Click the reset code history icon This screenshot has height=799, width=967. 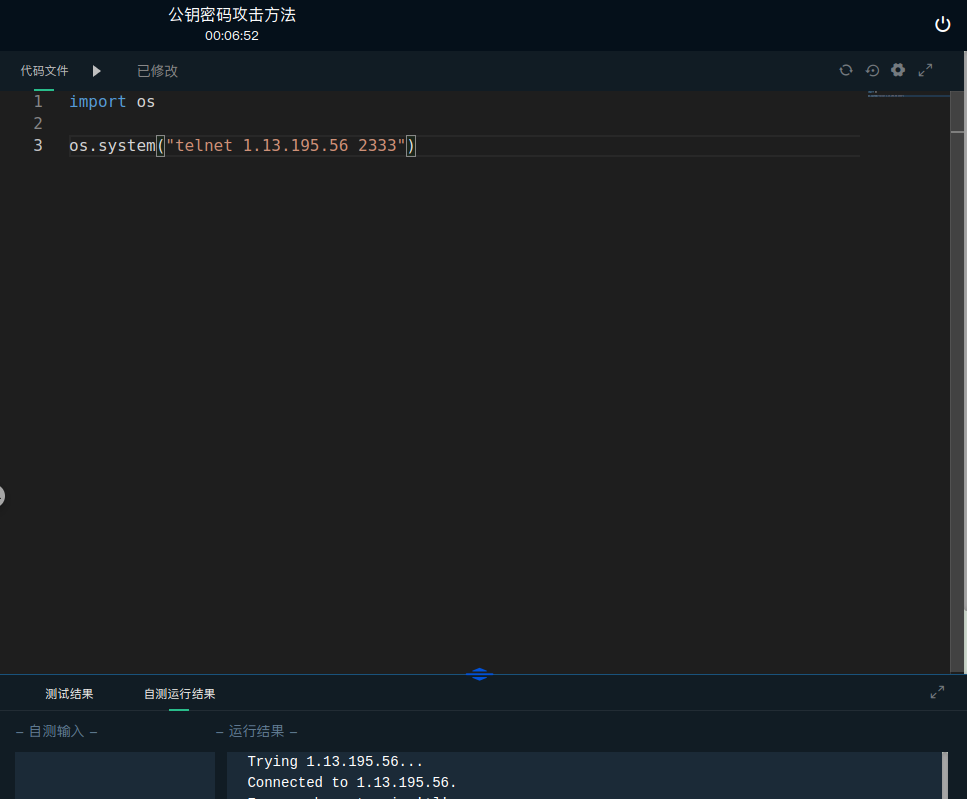coord(872,70)
